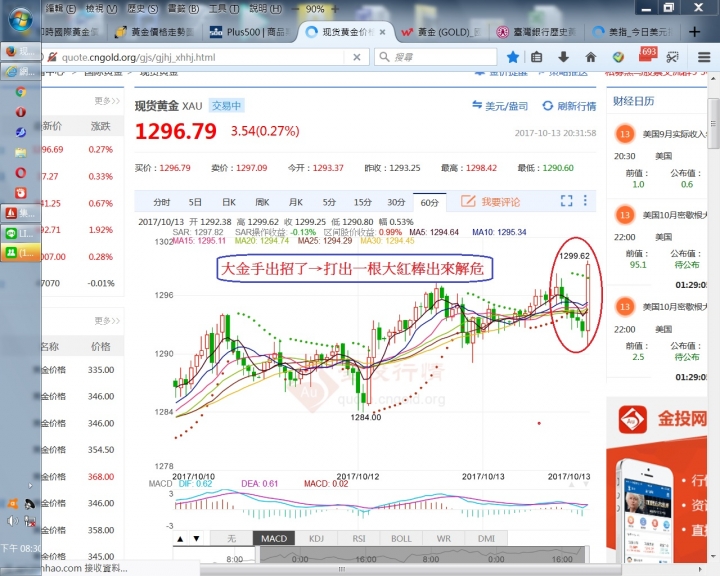Open the 檢視 menu
Image resolution: width=720 pixels, height=576 pixels.
(101, 8)
